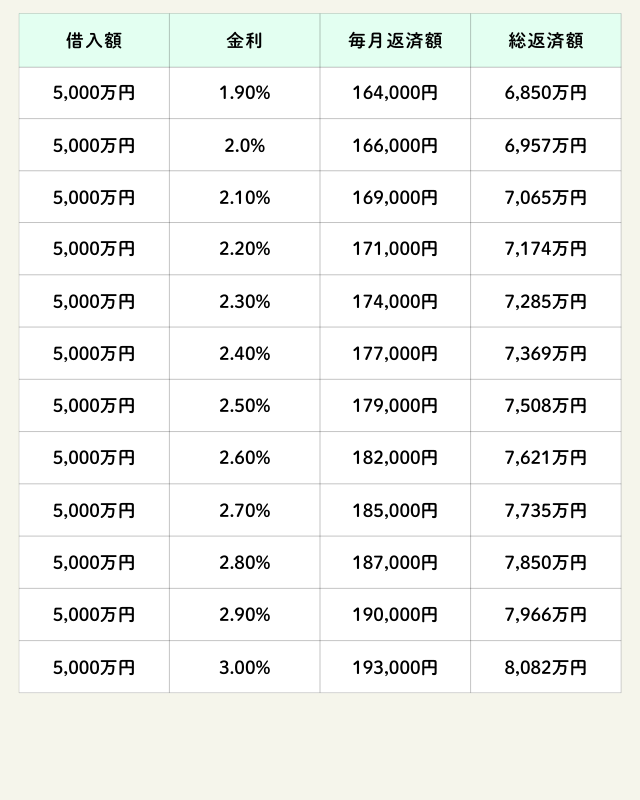The height and width of the screenshot is (800, 640).
Task: Select the 毎月返済額 header cell
Action: [395, 41]
